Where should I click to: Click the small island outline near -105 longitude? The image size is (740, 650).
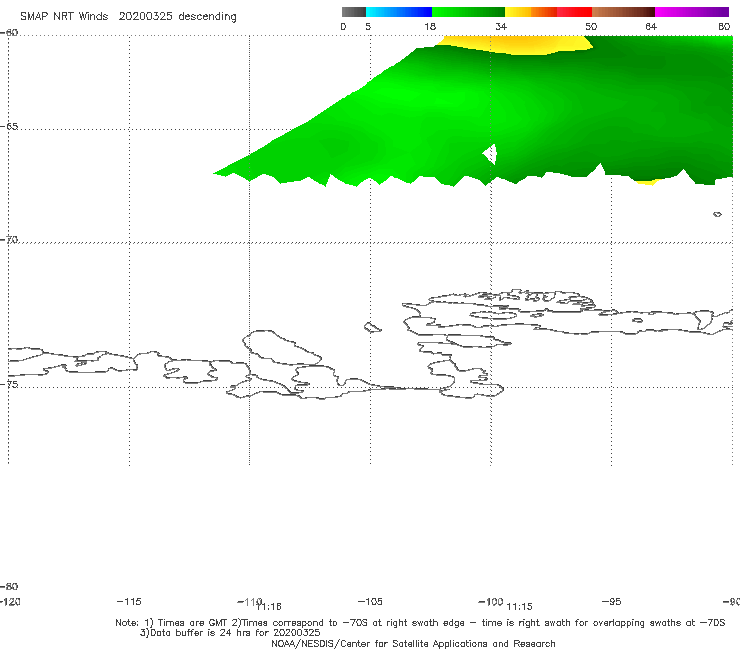372,327
